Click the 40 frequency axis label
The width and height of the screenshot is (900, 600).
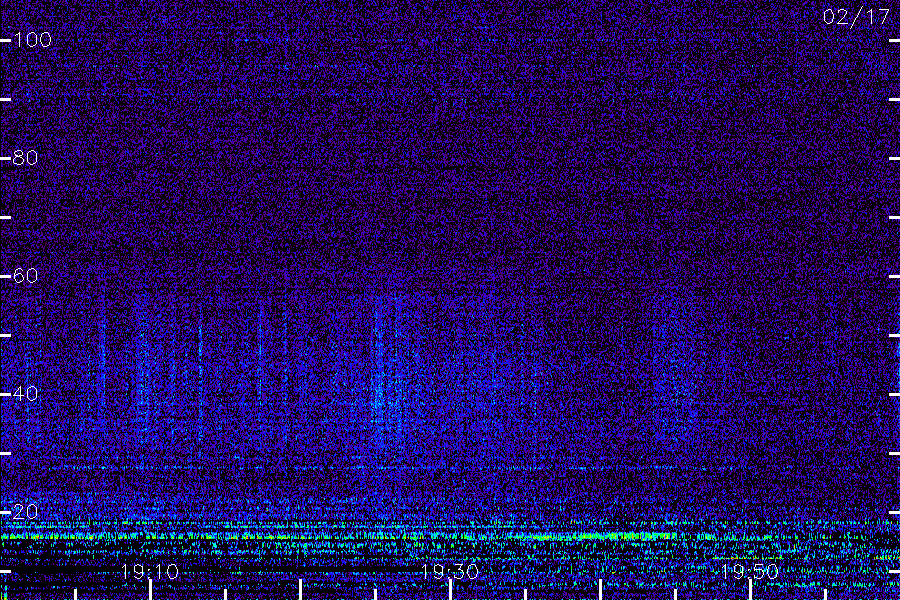coord(25,393)
